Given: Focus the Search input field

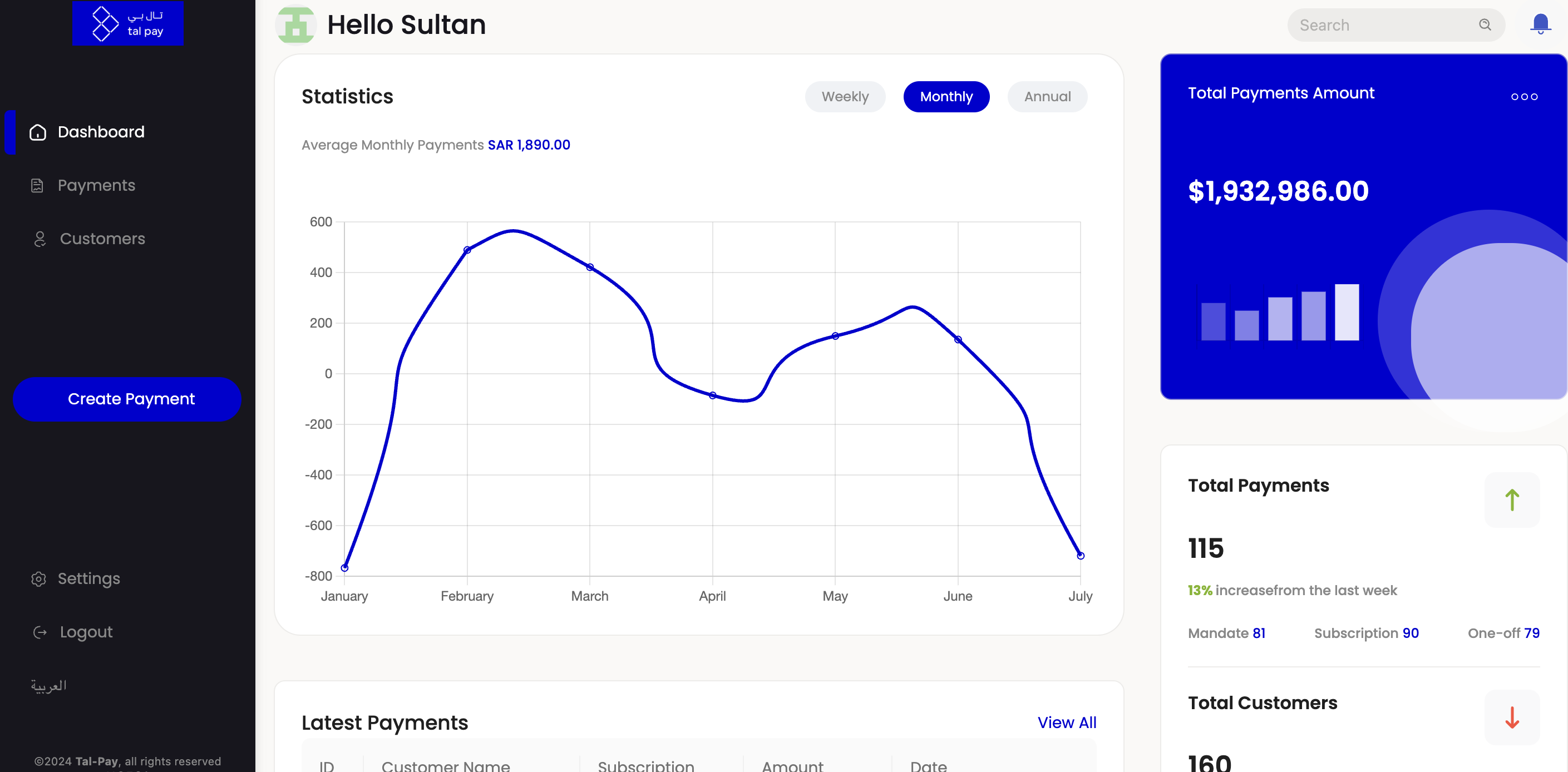Looking at the screenshot, I should click(x=1382, y=25).
